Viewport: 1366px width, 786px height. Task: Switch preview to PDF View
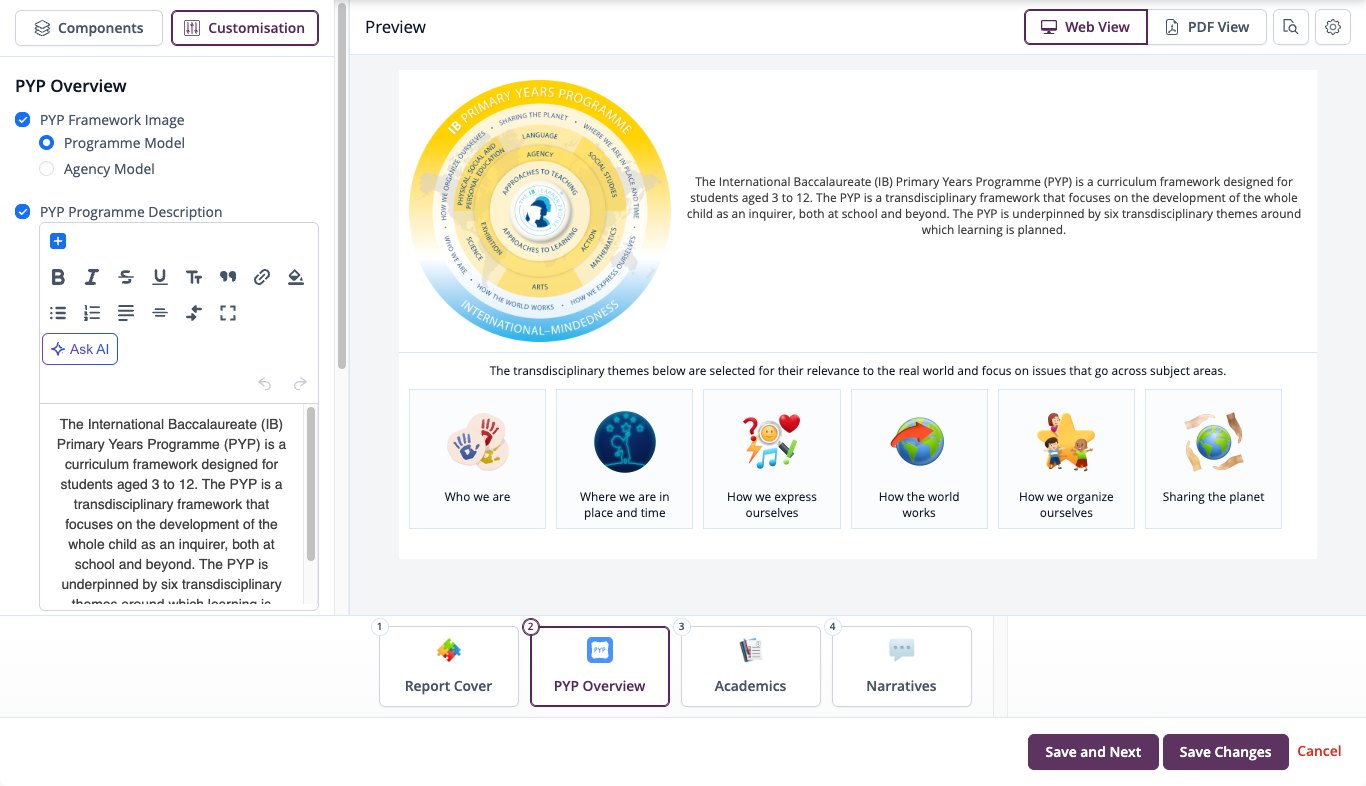coord(1207,27)
